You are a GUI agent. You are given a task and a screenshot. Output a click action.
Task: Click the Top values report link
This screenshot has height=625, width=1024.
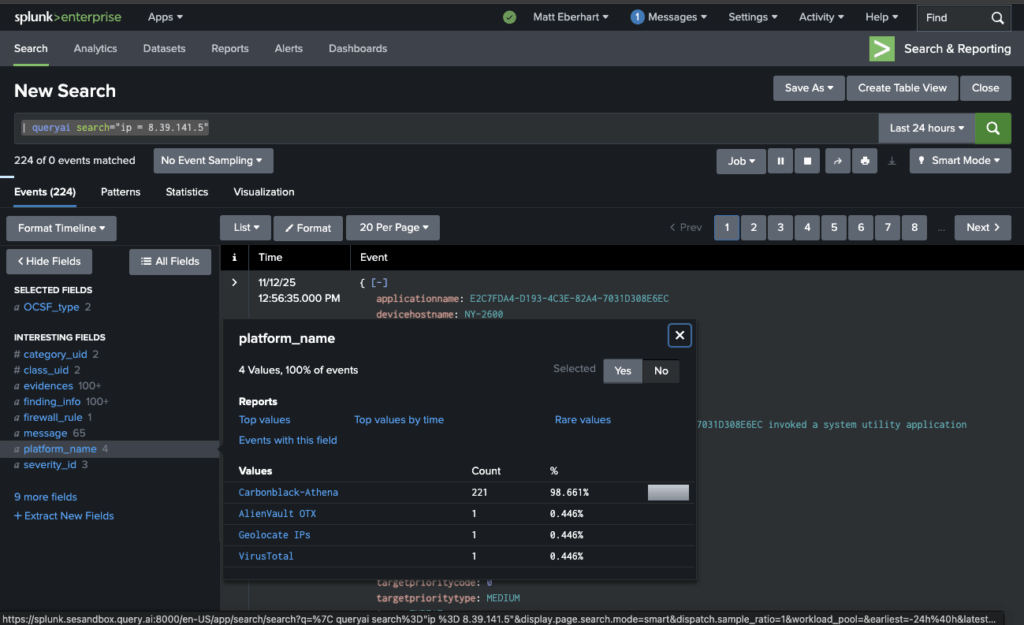pos(265,419)
